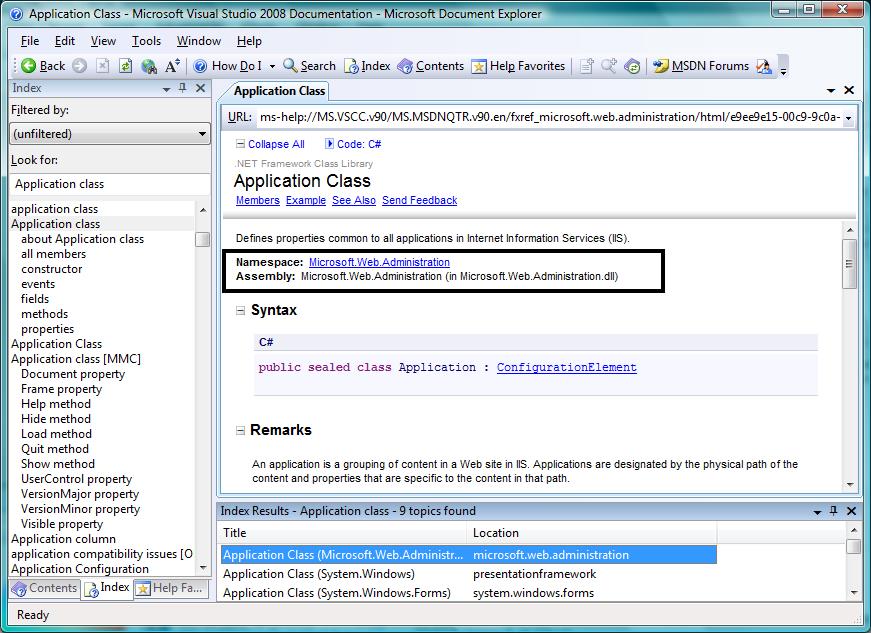Image resolution: width=871 pixels, height=633 pixels.
Task: Click the Back navigation arrow icon
Action: point(29,66)
